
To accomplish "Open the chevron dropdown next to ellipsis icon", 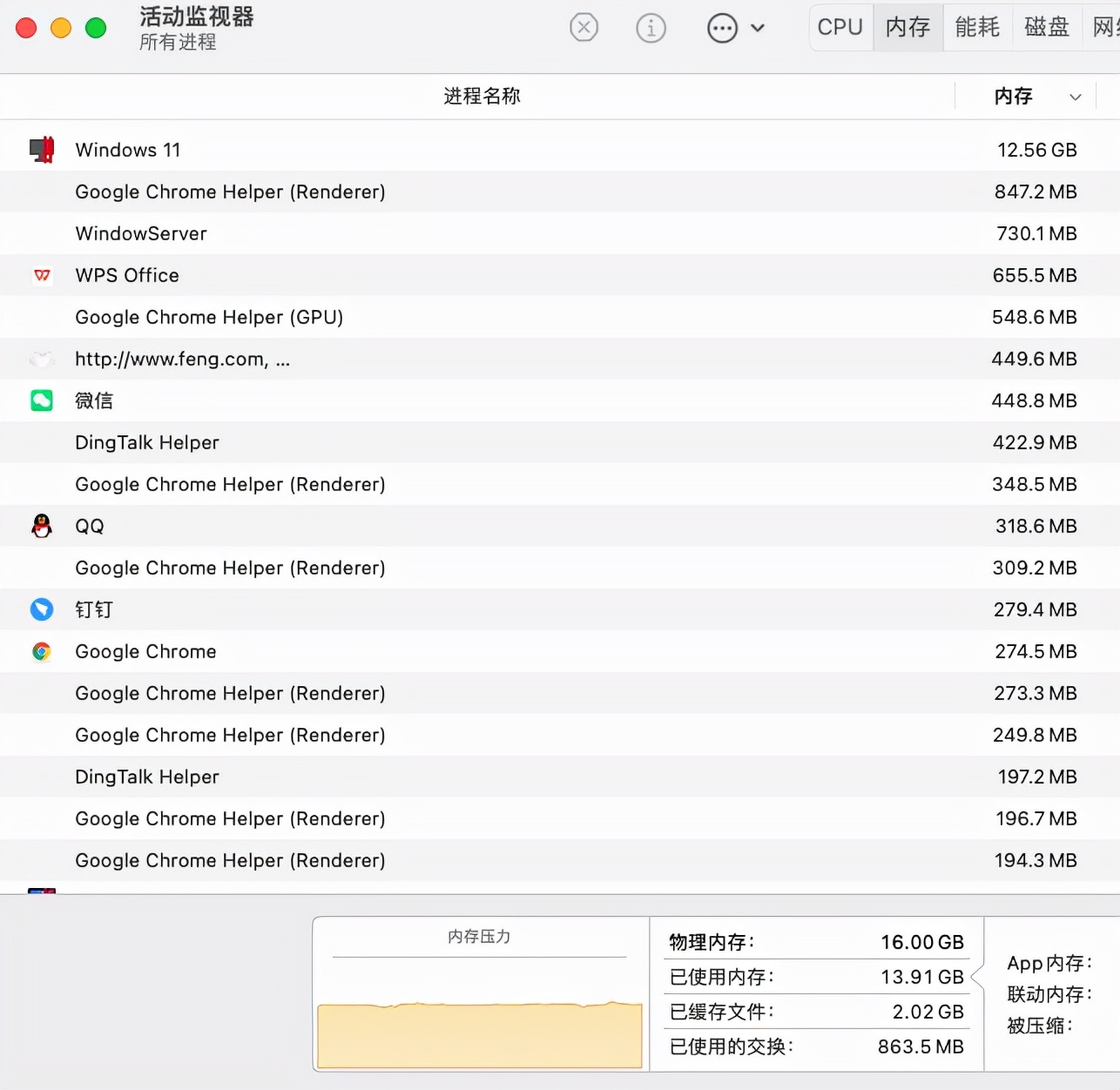I will pyautogui.click(x=757, y=28).
